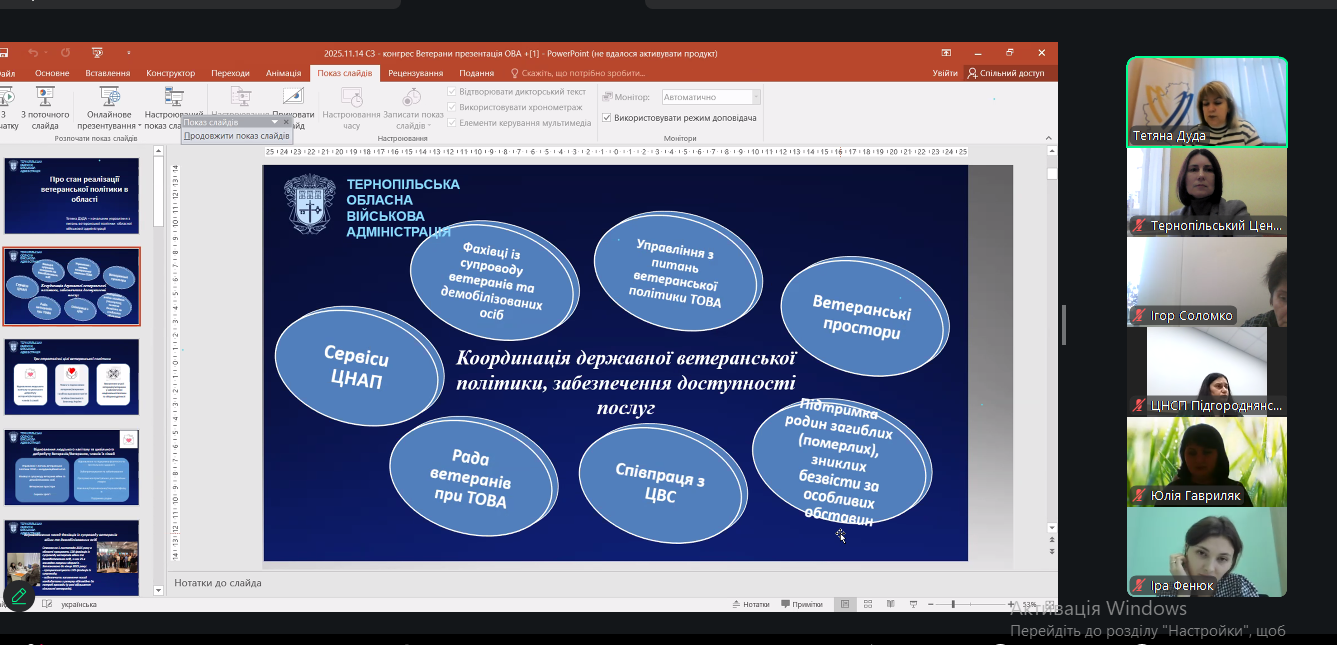Screen dimensions: 1337x645
Task: Click the Примітки comments icon
Action: (x=801, y=604)
